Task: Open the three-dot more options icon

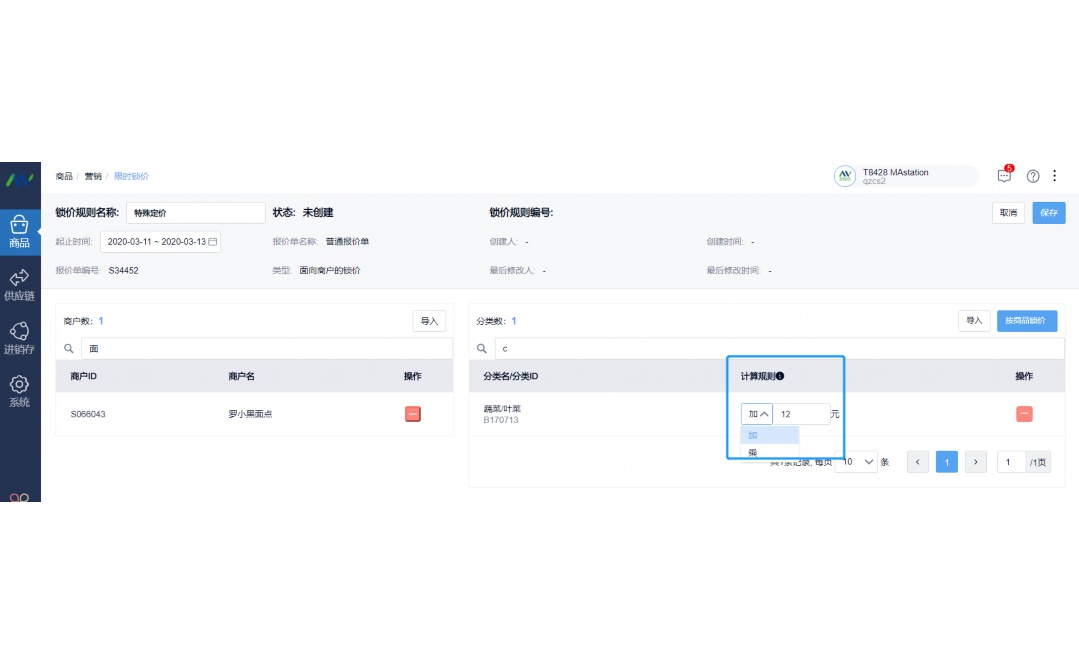Action: pos(1055,176)
